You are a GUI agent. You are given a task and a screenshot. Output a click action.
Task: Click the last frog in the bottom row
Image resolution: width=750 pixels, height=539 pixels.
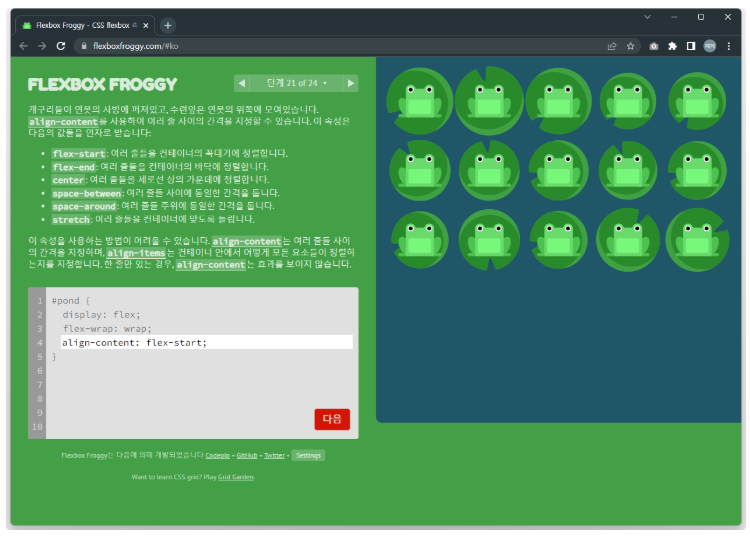(x=697, y=240)
